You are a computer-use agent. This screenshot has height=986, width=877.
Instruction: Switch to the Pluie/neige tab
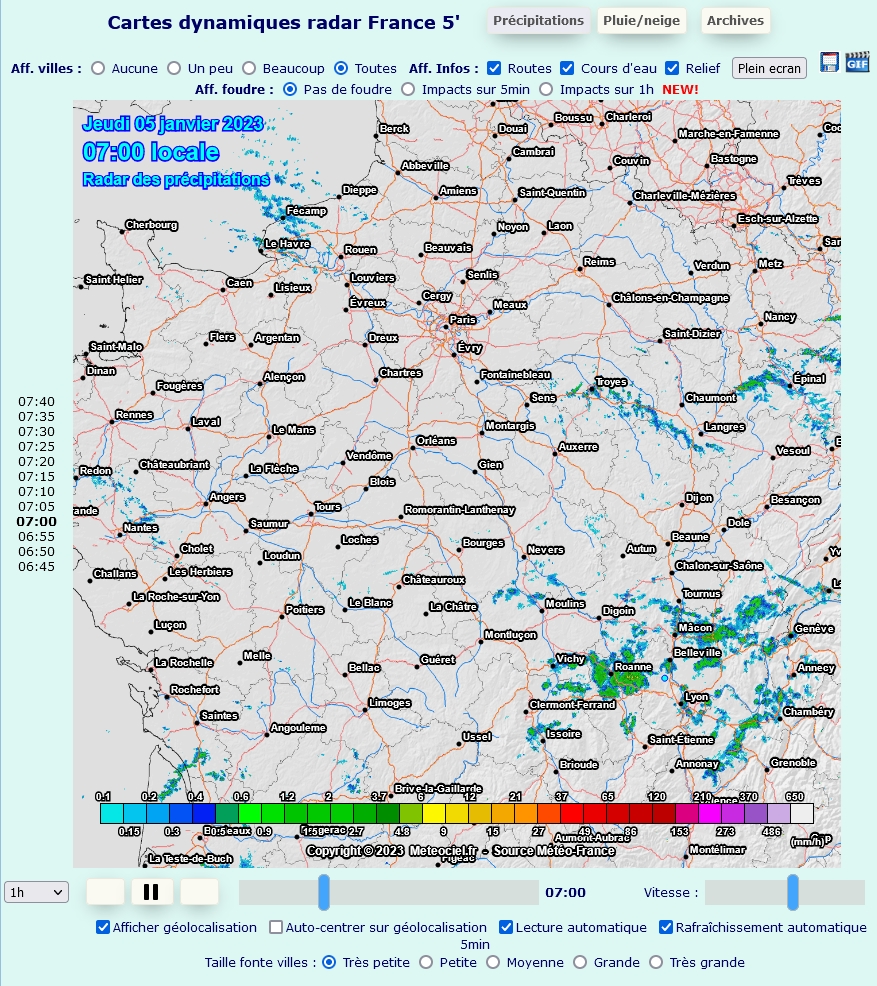(x=641, y=20)
